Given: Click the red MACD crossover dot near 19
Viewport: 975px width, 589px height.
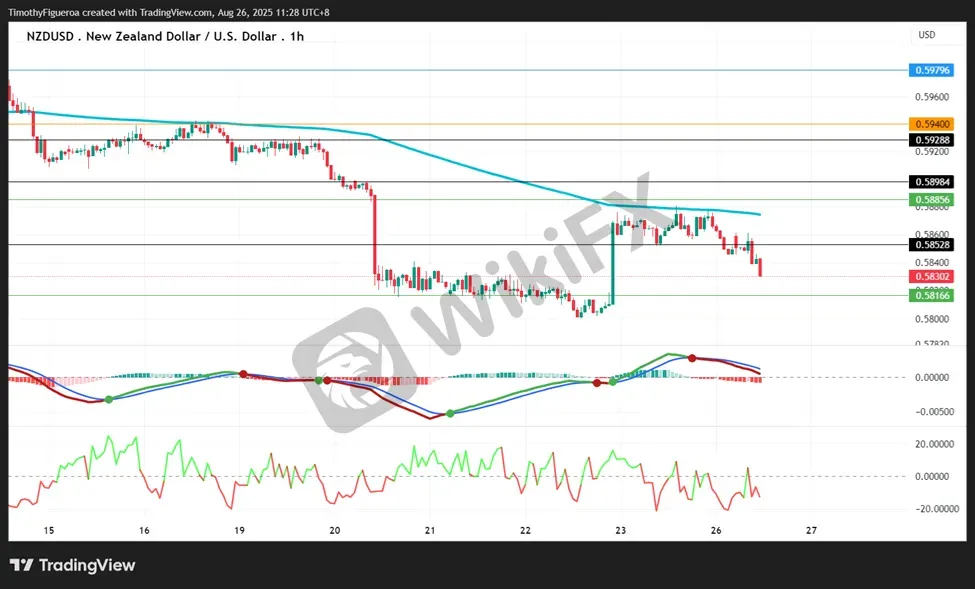Looking at the screenshot, I should (244, 374).
